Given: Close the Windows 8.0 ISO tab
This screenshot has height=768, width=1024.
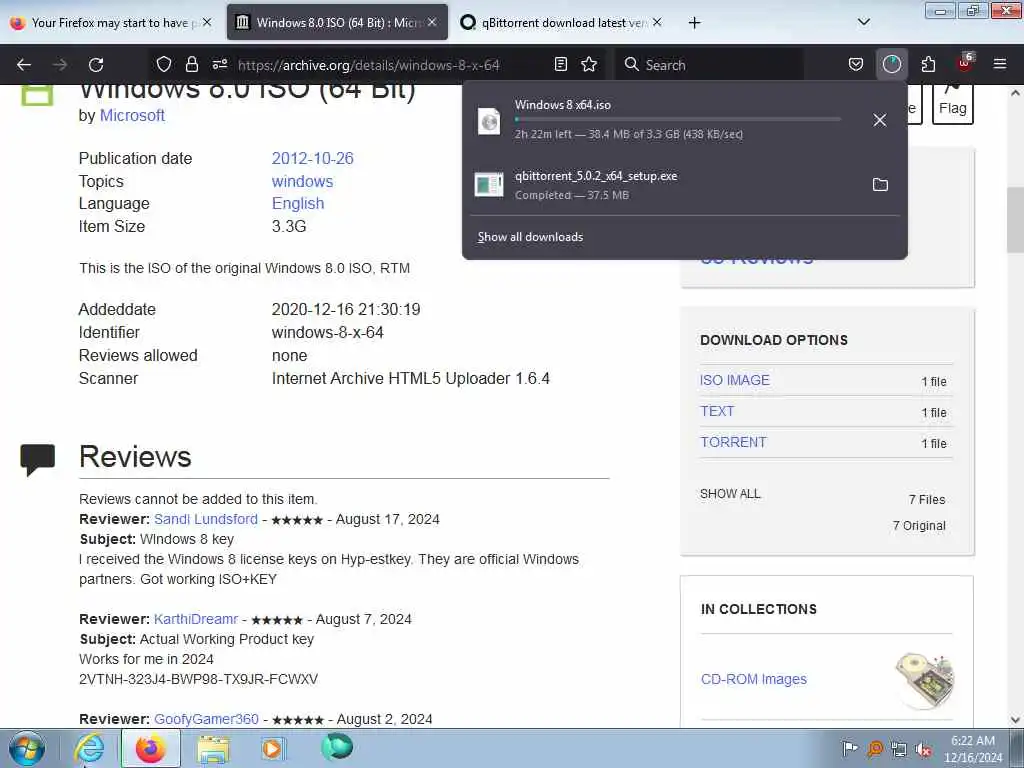Looking at the screenshot, I should (432, 22).
